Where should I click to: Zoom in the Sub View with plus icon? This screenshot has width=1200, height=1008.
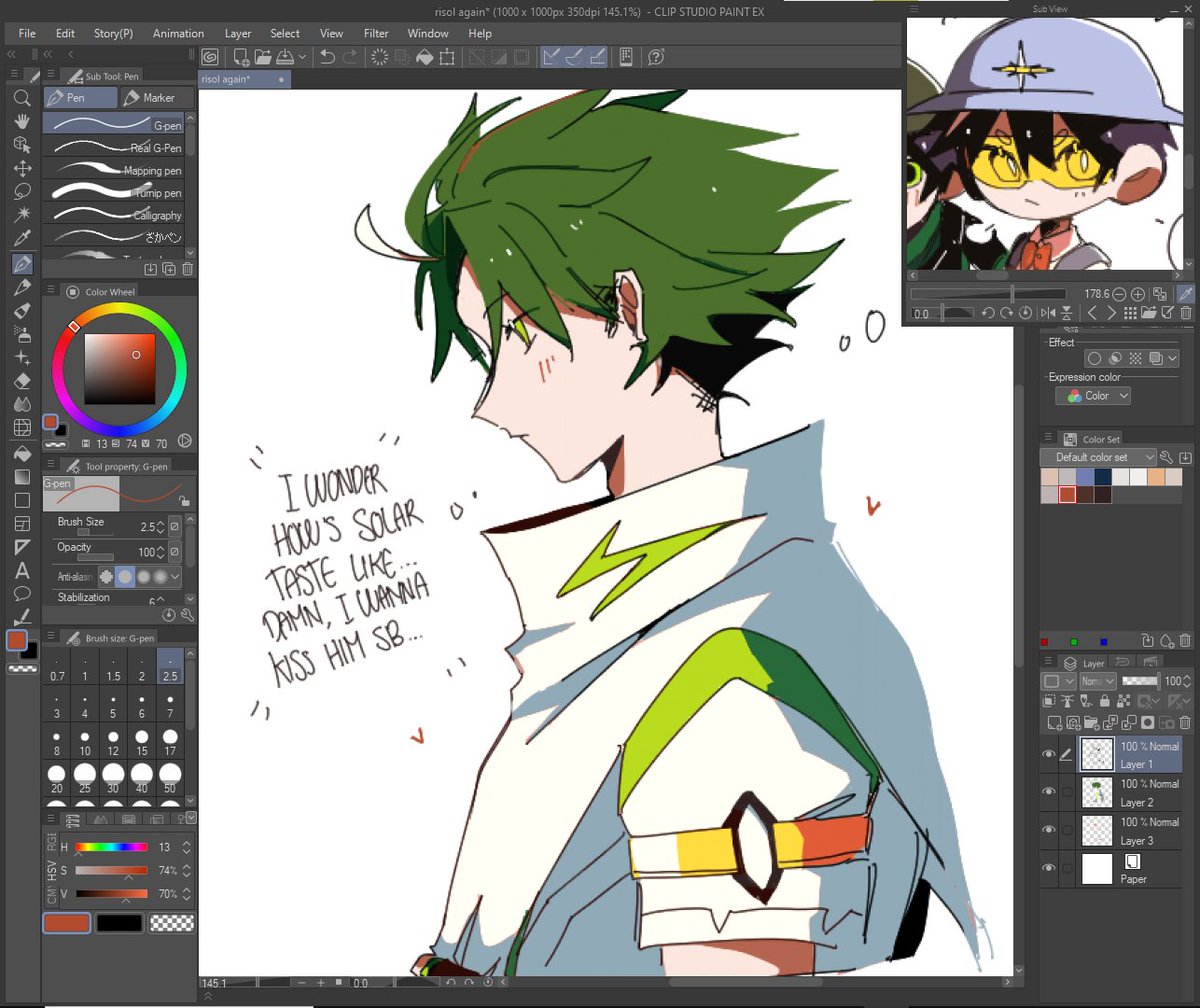point(1138,294)
